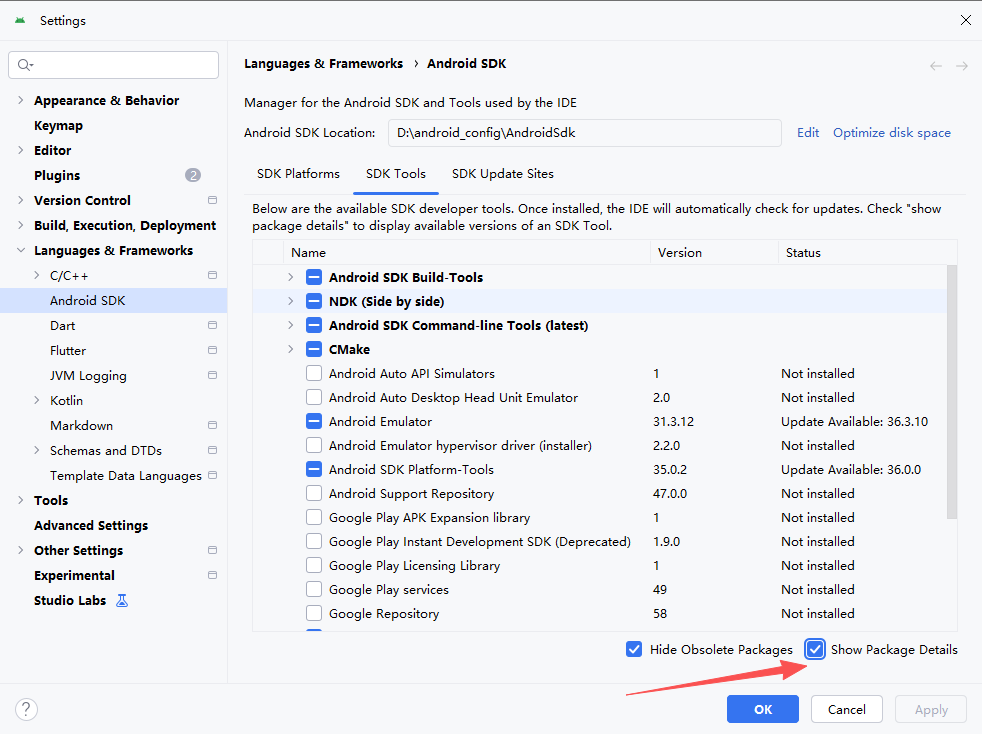The width and height of the screenshot is (982, 734).
Task: Focus the settings search field
Action: click(113, 65)
